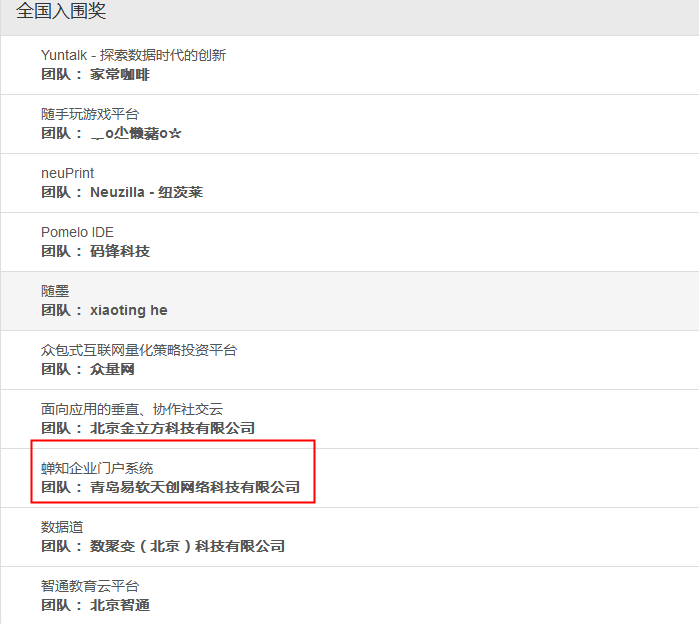Screen dimensions: 699x624
Task: Open the 智通教育云平台 project
Action: click(90, 586)
